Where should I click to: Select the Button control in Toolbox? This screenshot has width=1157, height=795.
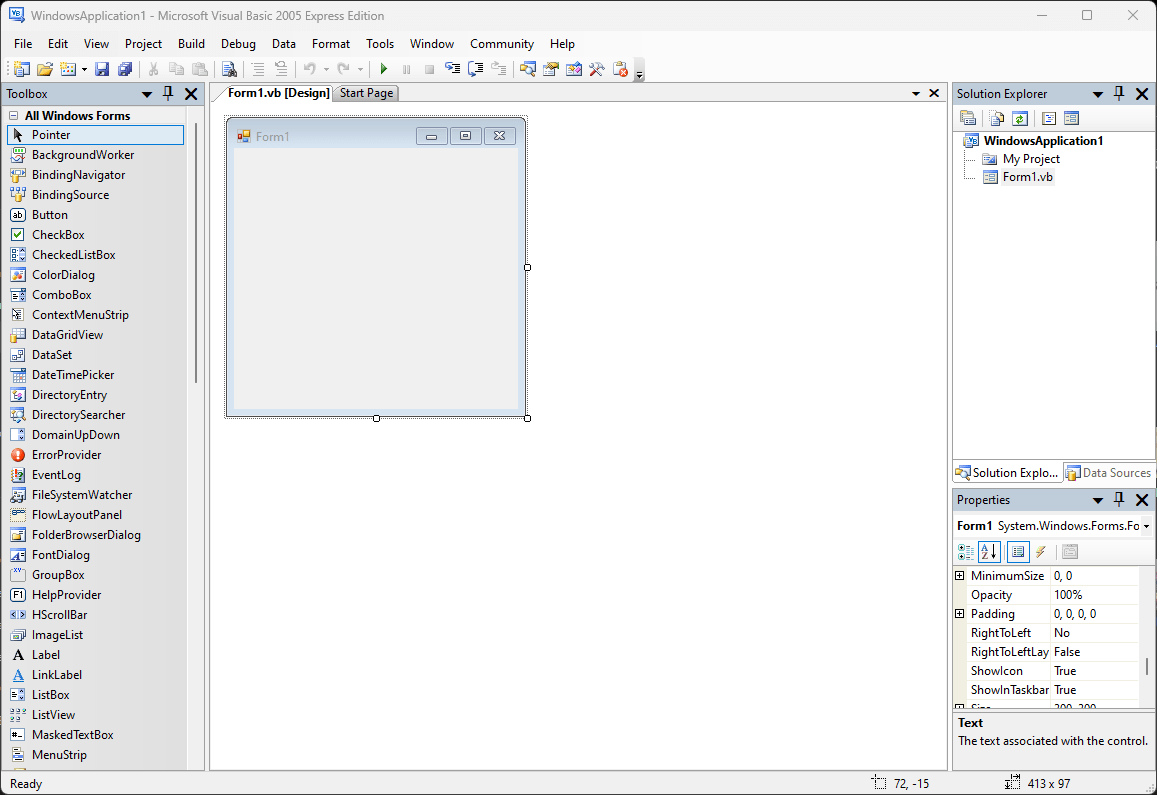coord(95,215)
